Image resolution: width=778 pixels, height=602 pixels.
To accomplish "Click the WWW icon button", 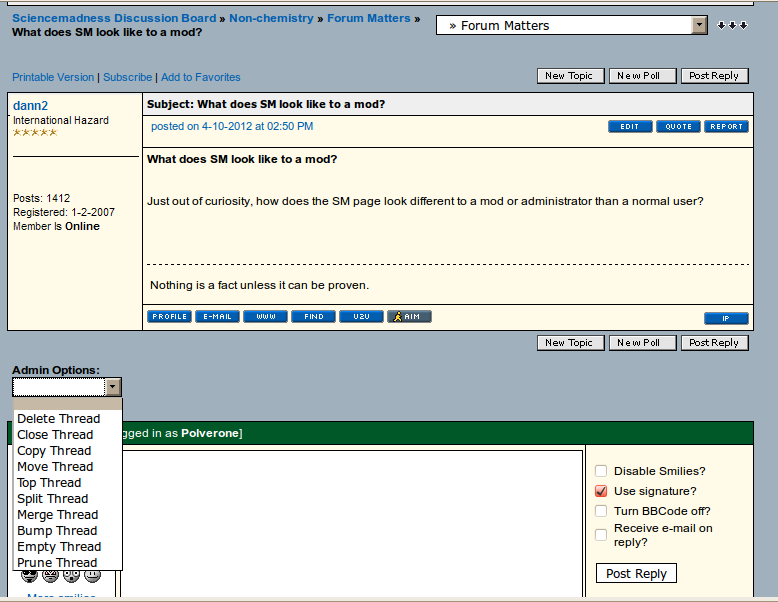I will (x=265, y=317).
